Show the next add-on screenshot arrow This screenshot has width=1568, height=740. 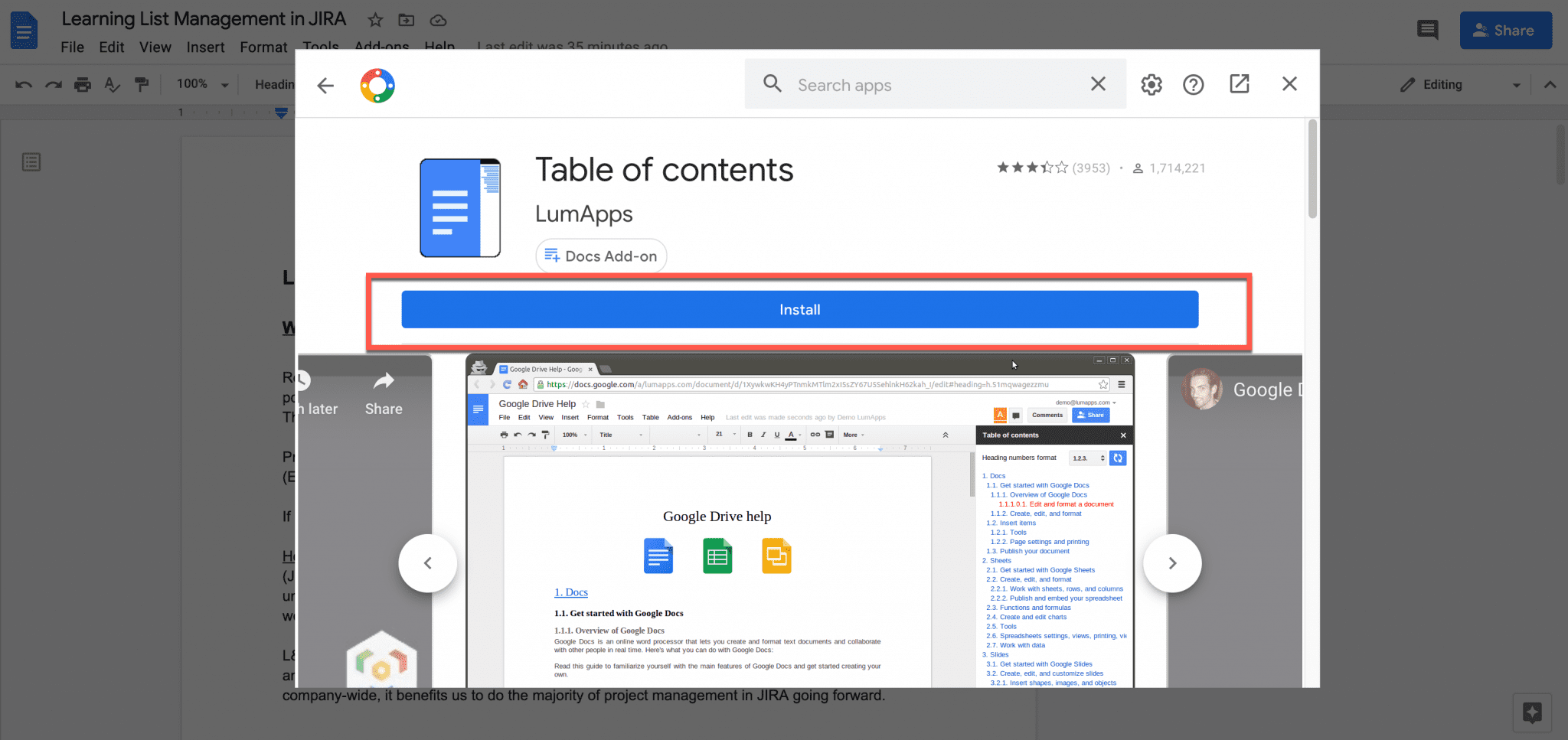[x=1172, y=562]
